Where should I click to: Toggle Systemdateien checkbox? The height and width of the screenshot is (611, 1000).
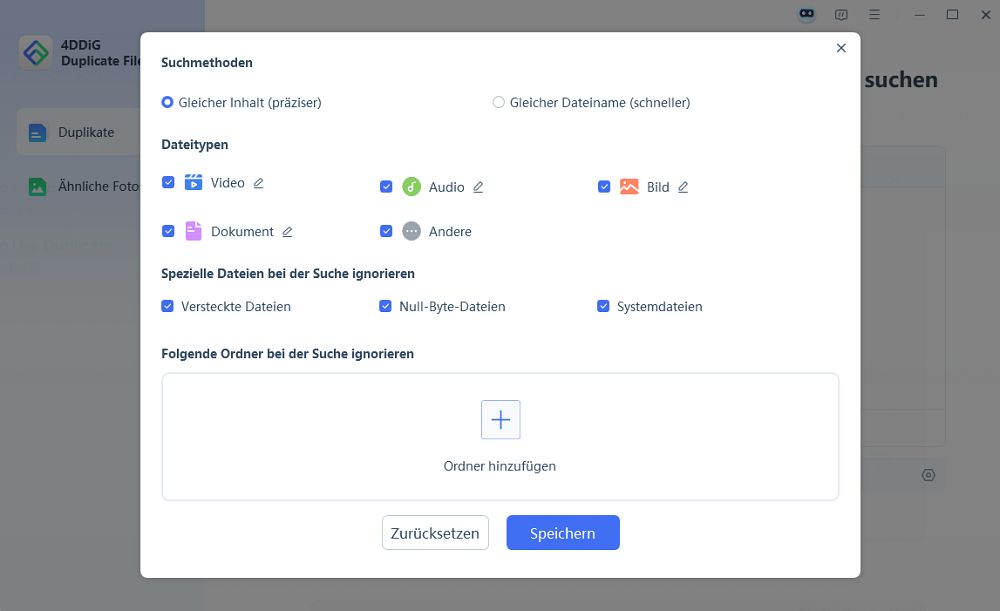[603, 306]
